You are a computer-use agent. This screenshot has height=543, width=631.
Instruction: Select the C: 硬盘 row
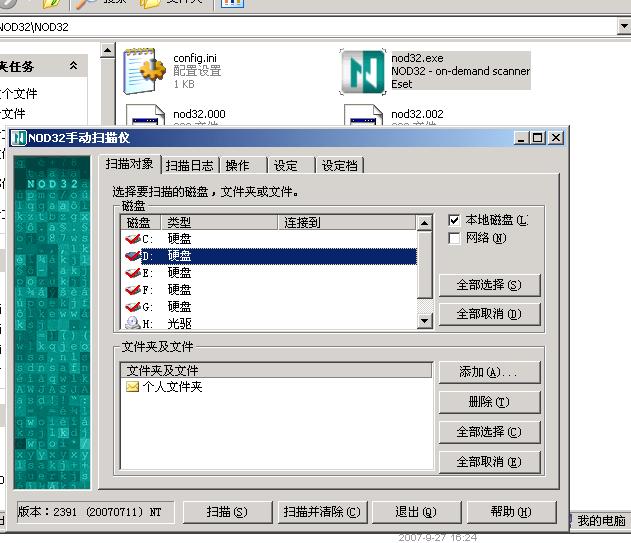tap(269, 239)
